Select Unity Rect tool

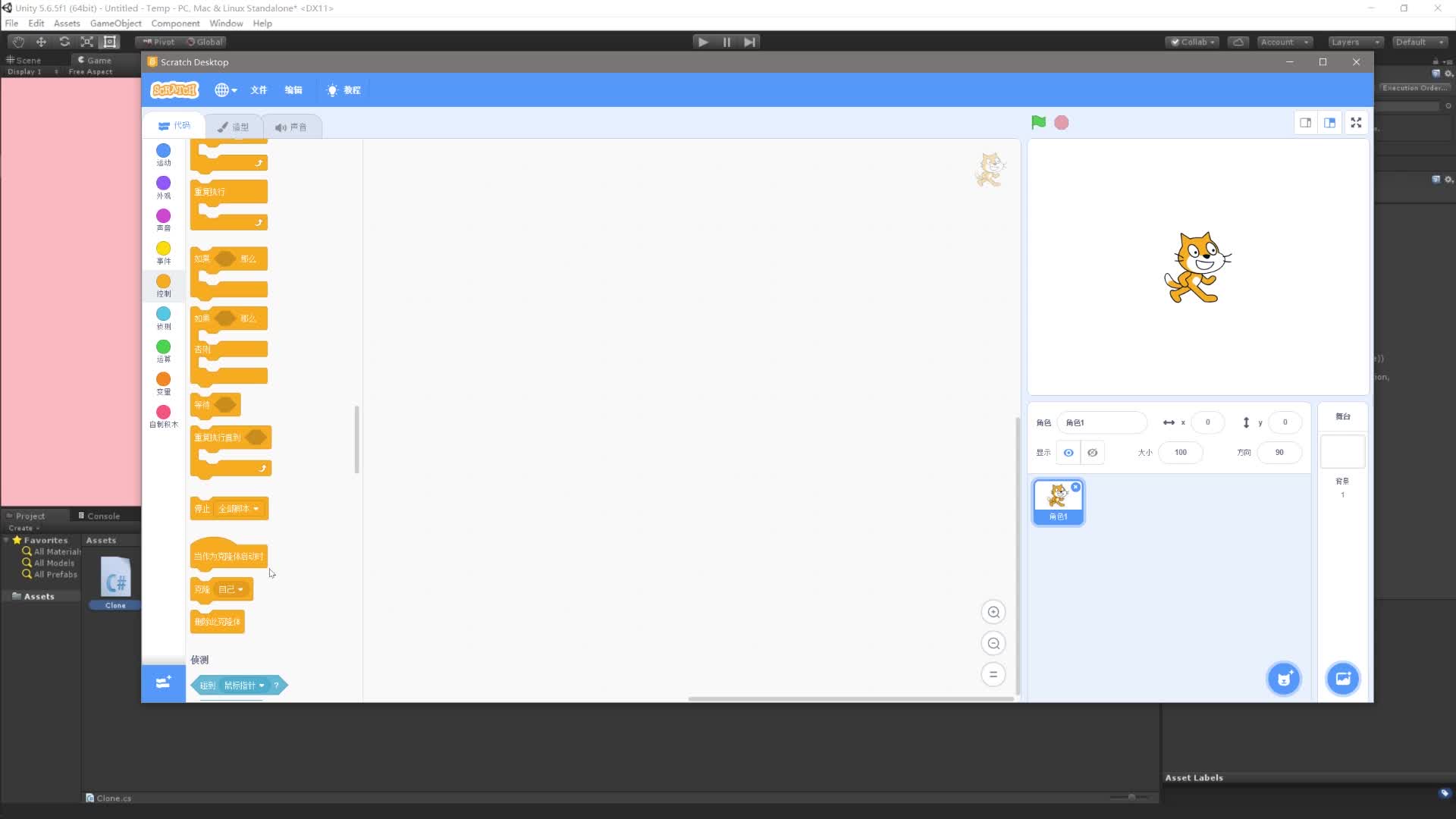coord(110,42)
